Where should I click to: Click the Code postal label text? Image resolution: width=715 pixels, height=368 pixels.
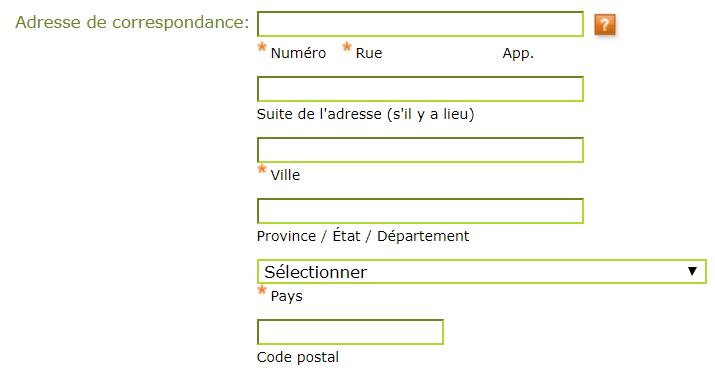pos(298,357)
